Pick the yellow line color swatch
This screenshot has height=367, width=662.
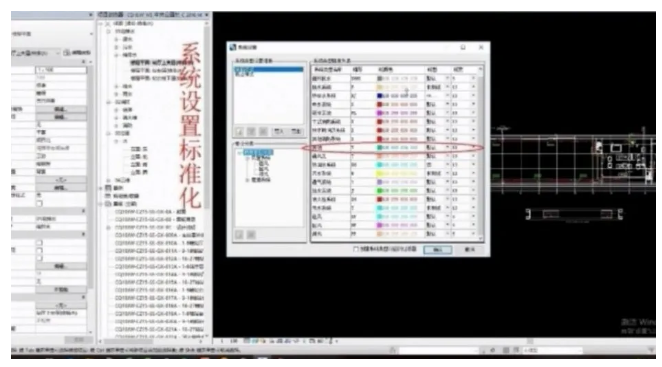(380, 174)
